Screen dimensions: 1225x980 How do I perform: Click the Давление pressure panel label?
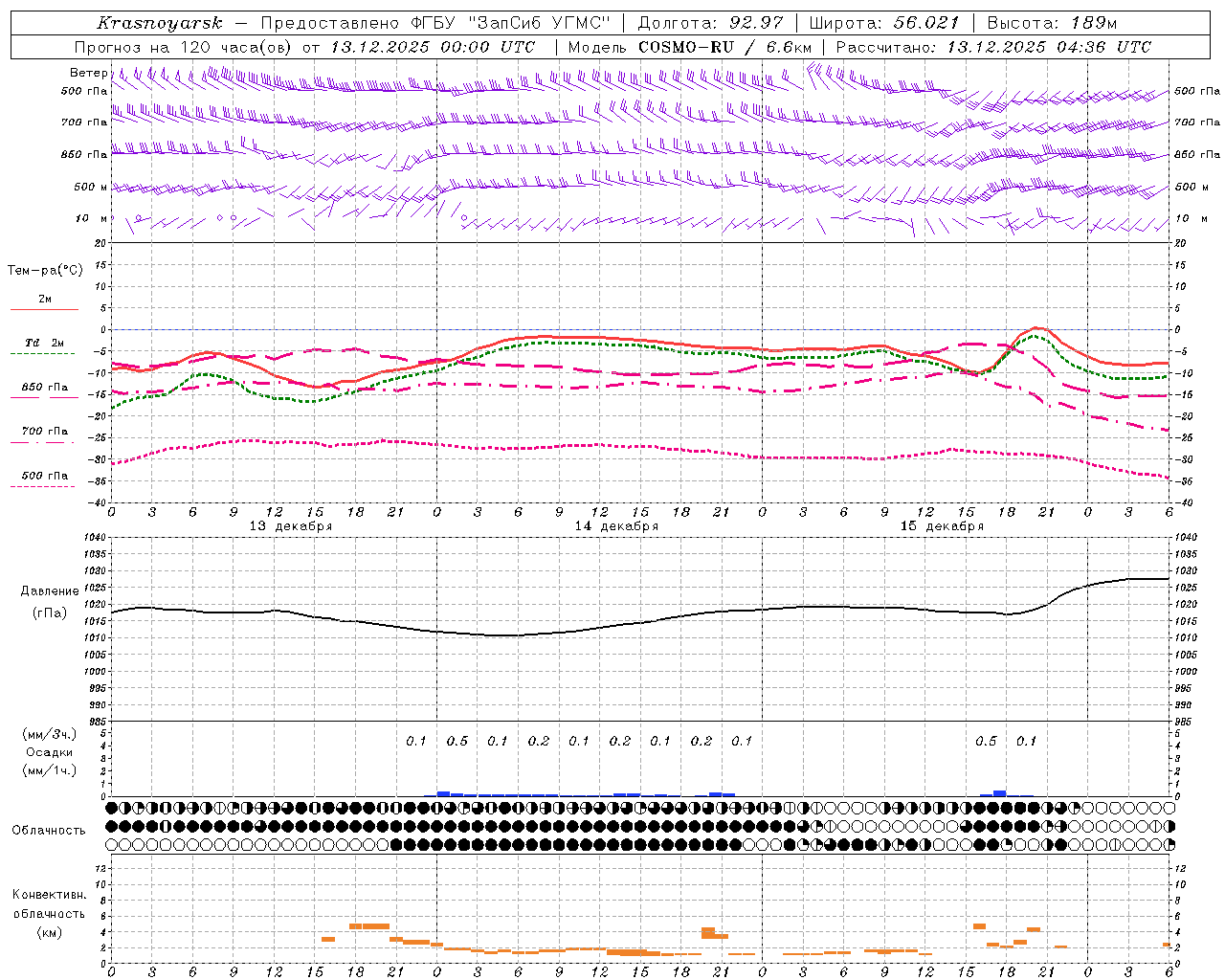50,591
